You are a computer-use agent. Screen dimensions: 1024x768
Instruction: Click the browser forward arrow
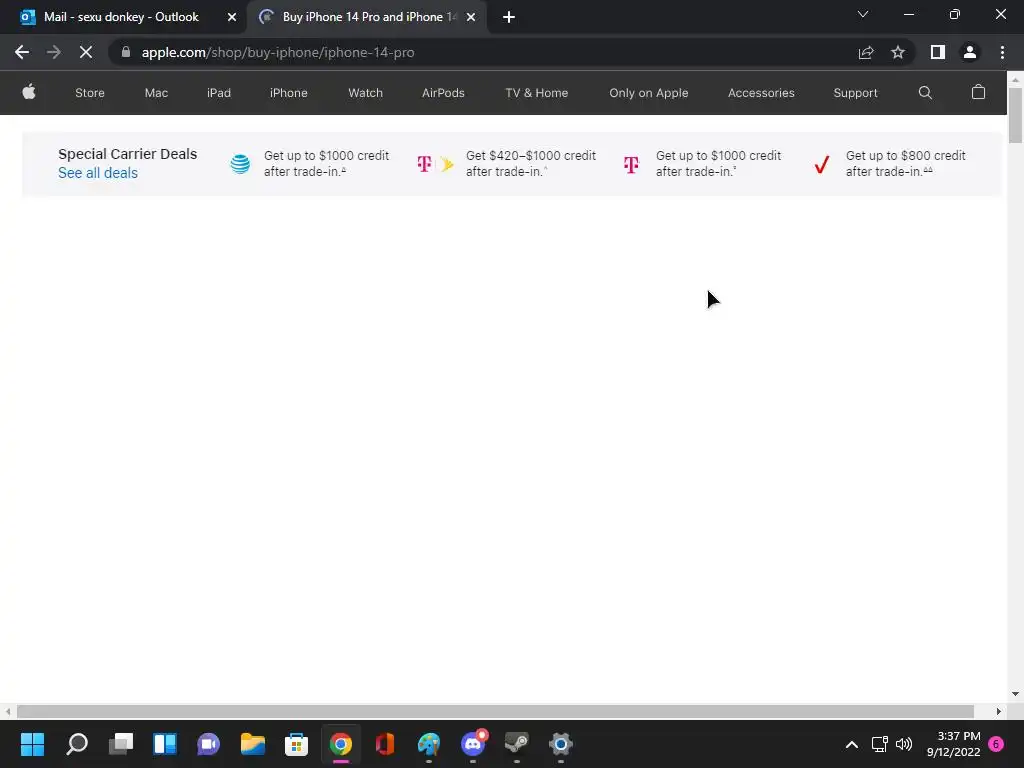coord(54,52)
